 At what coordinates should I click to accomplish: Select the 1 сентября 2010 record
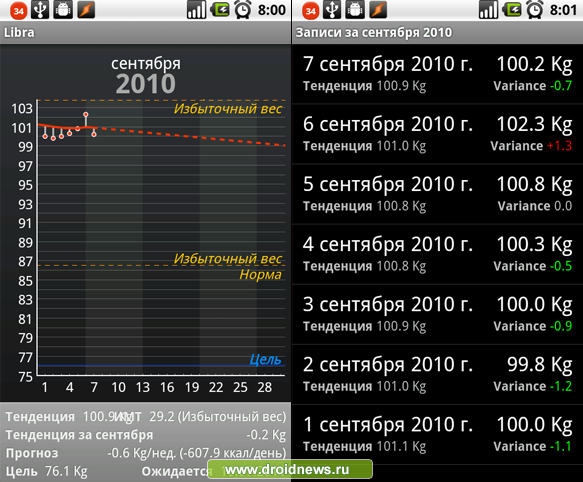pyautogui.click(x=437, y=434)
